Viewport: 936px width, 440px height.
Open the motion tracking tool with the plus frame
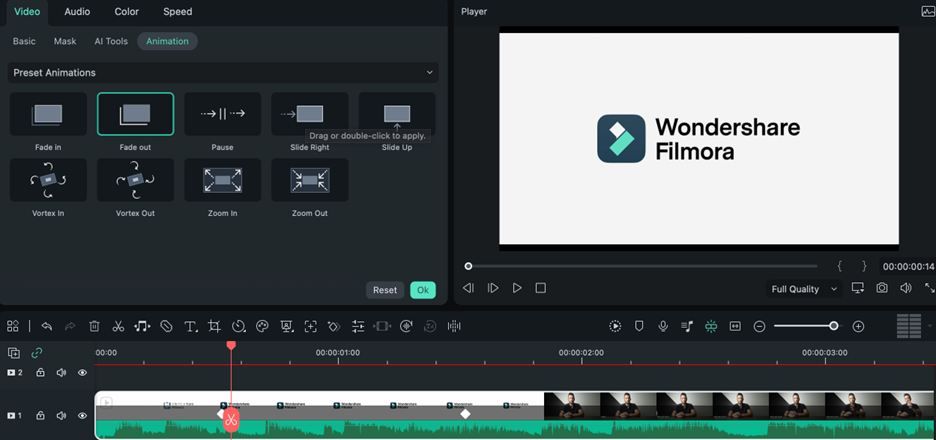(310, 326)
